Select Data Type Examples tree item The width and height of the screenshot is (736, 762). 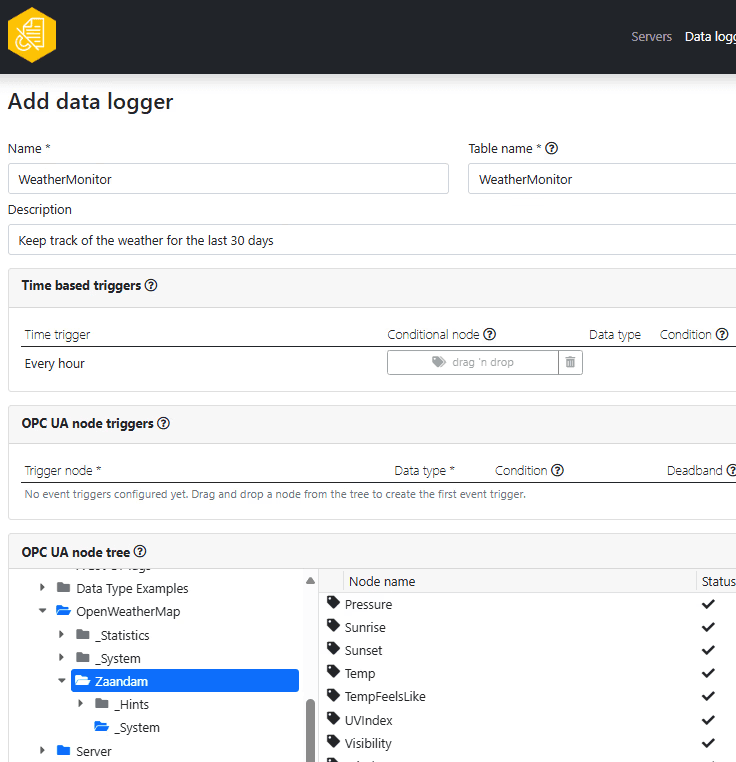click(132, 589)
